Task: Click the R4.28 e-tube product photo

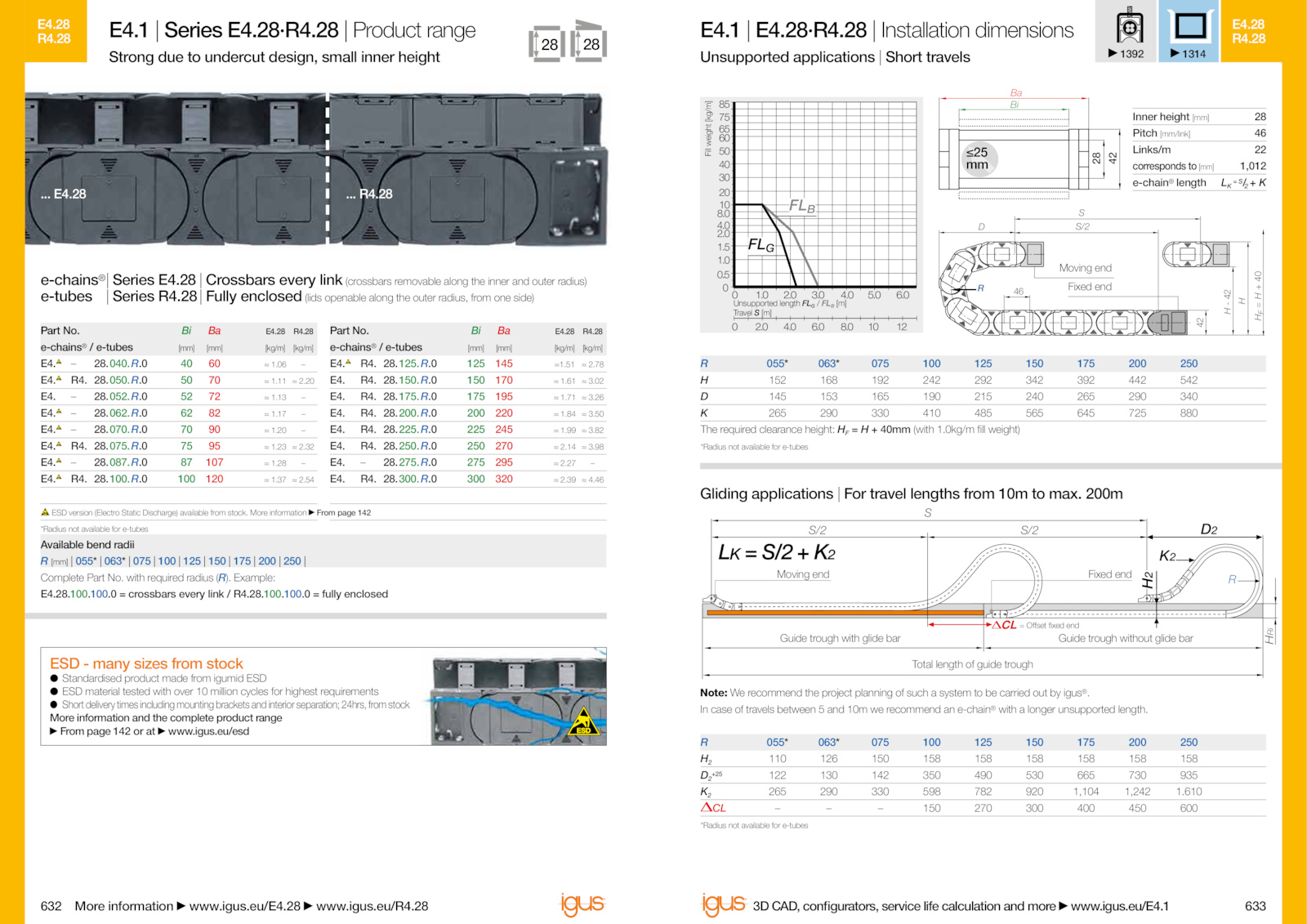Action: pos(468,169)
